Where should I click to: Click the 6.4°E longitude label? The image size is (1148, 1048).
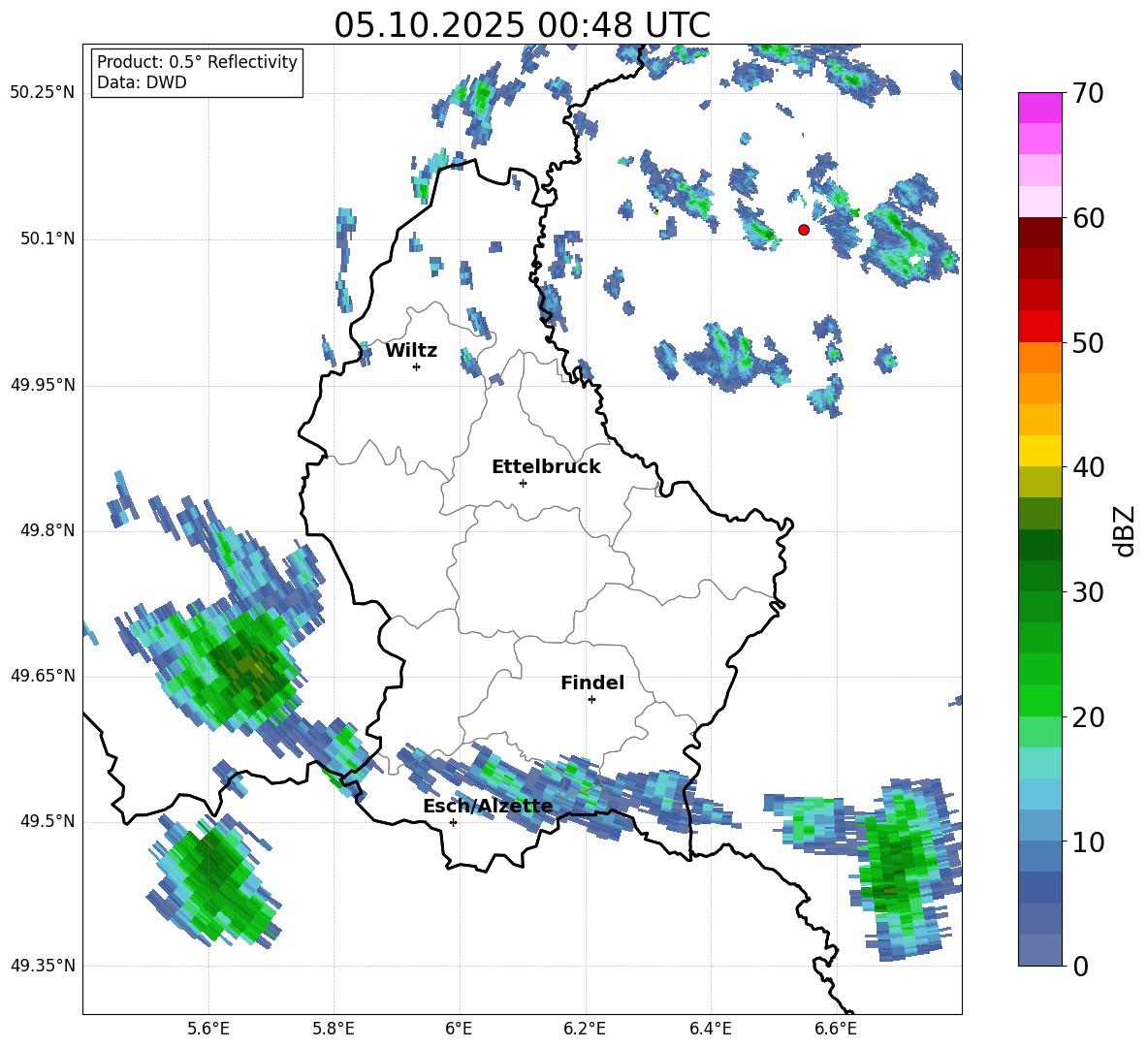click(x=711, y=1029)
